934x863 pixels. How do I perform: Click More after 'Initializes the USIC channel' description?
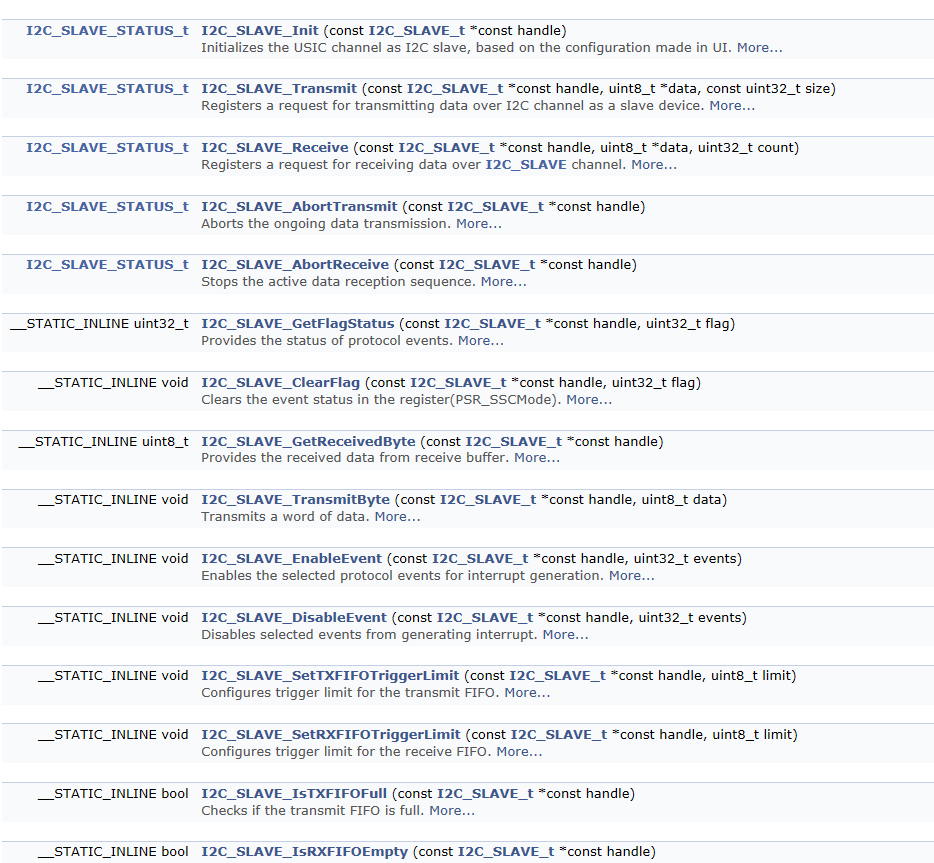(758, 47)
